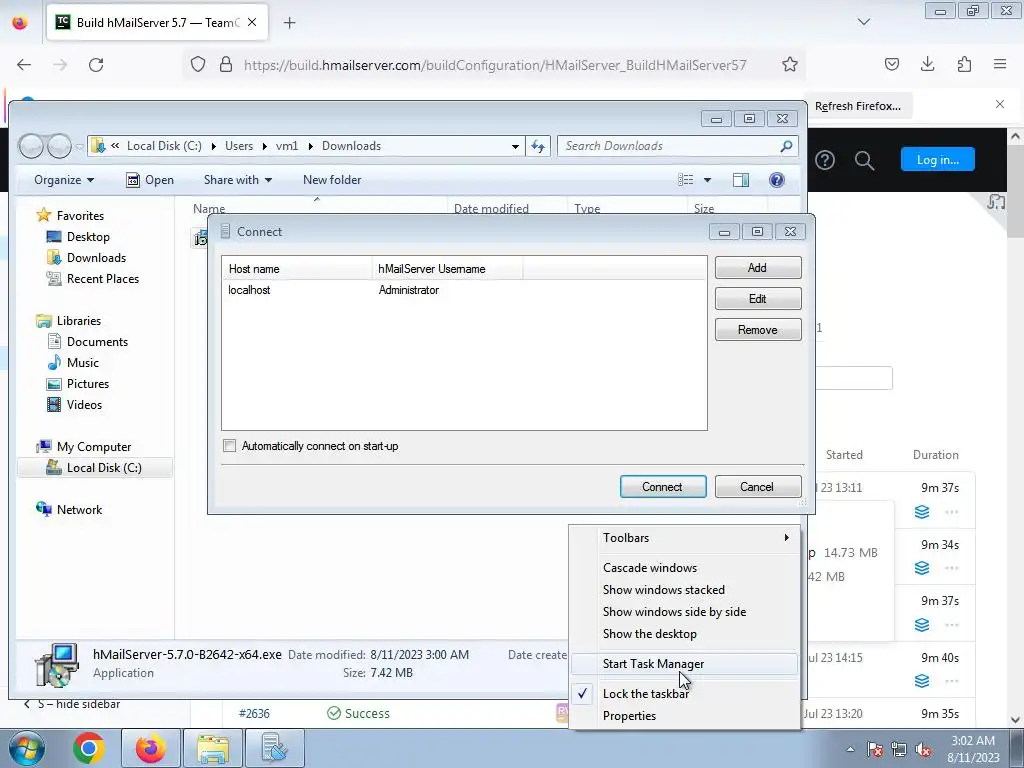List all tabs with the chevron
This screenshot has height=768, width=1024.
click(864, 22)
